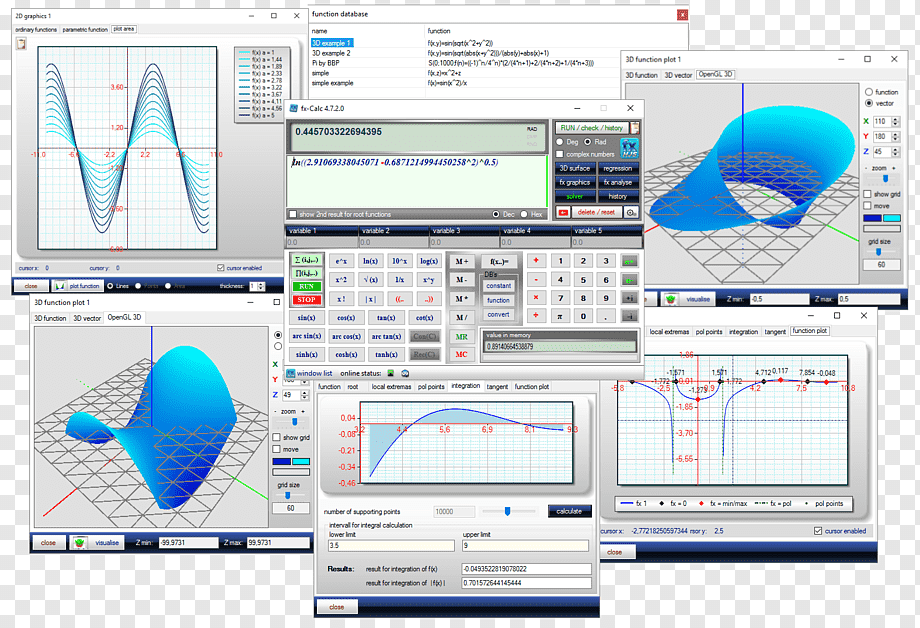The width and height of the screenshot is (920, 628).
Task: Click the absolute value |x| key
Action: (370, 299)
